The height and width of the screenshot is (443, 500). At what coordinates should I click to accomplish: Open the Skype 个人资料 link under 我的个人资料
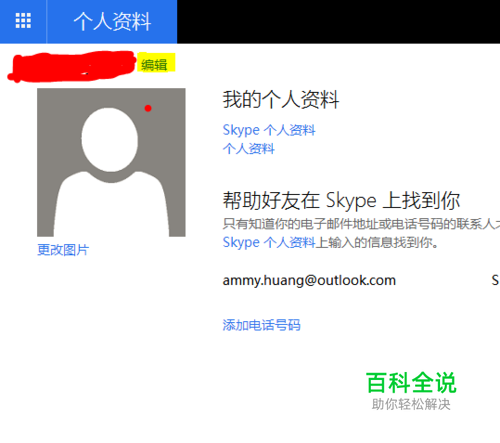[269, 130]
